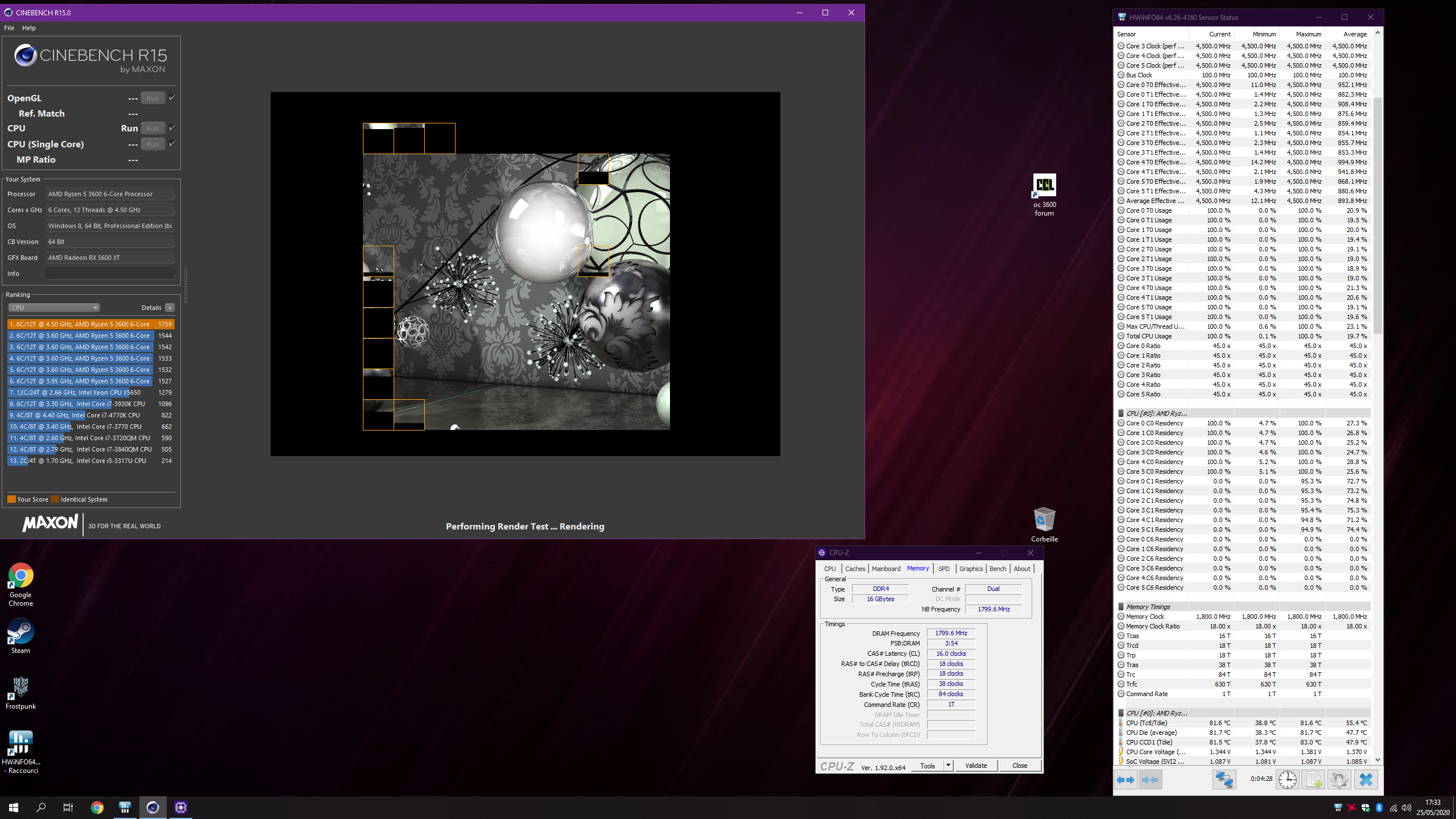1456x819 pixels.
Task: Start logging with HWiNFO's sheet-plus icon
Action: 1313,779
